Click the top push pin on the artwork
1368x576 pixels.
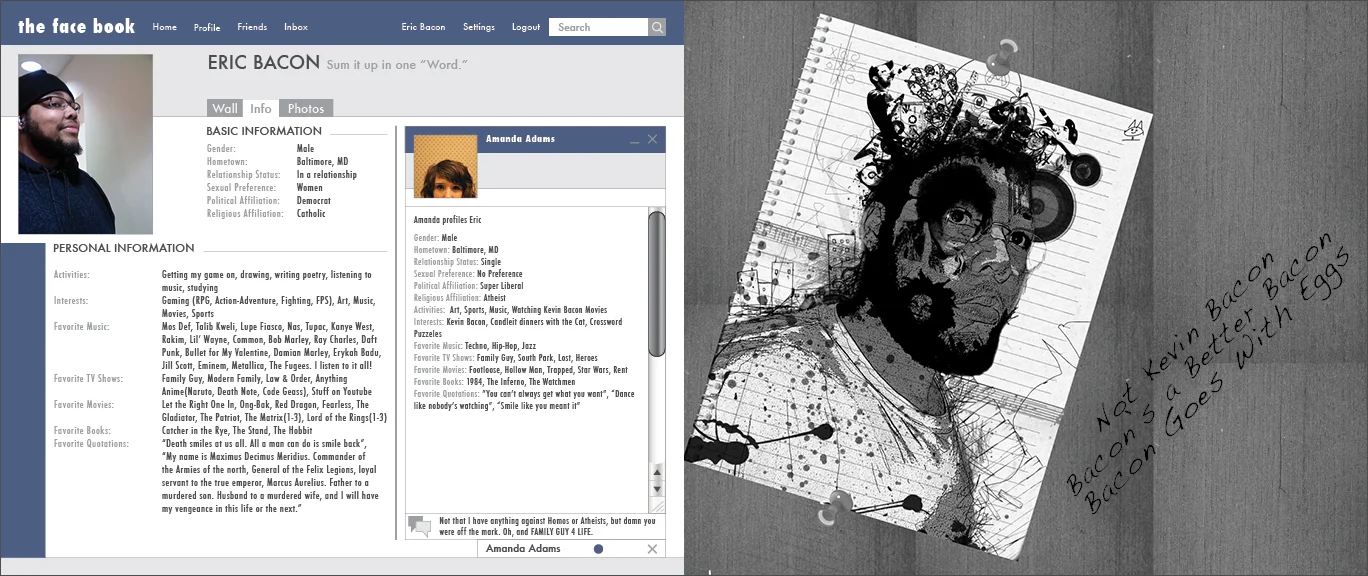point(1000,57)
